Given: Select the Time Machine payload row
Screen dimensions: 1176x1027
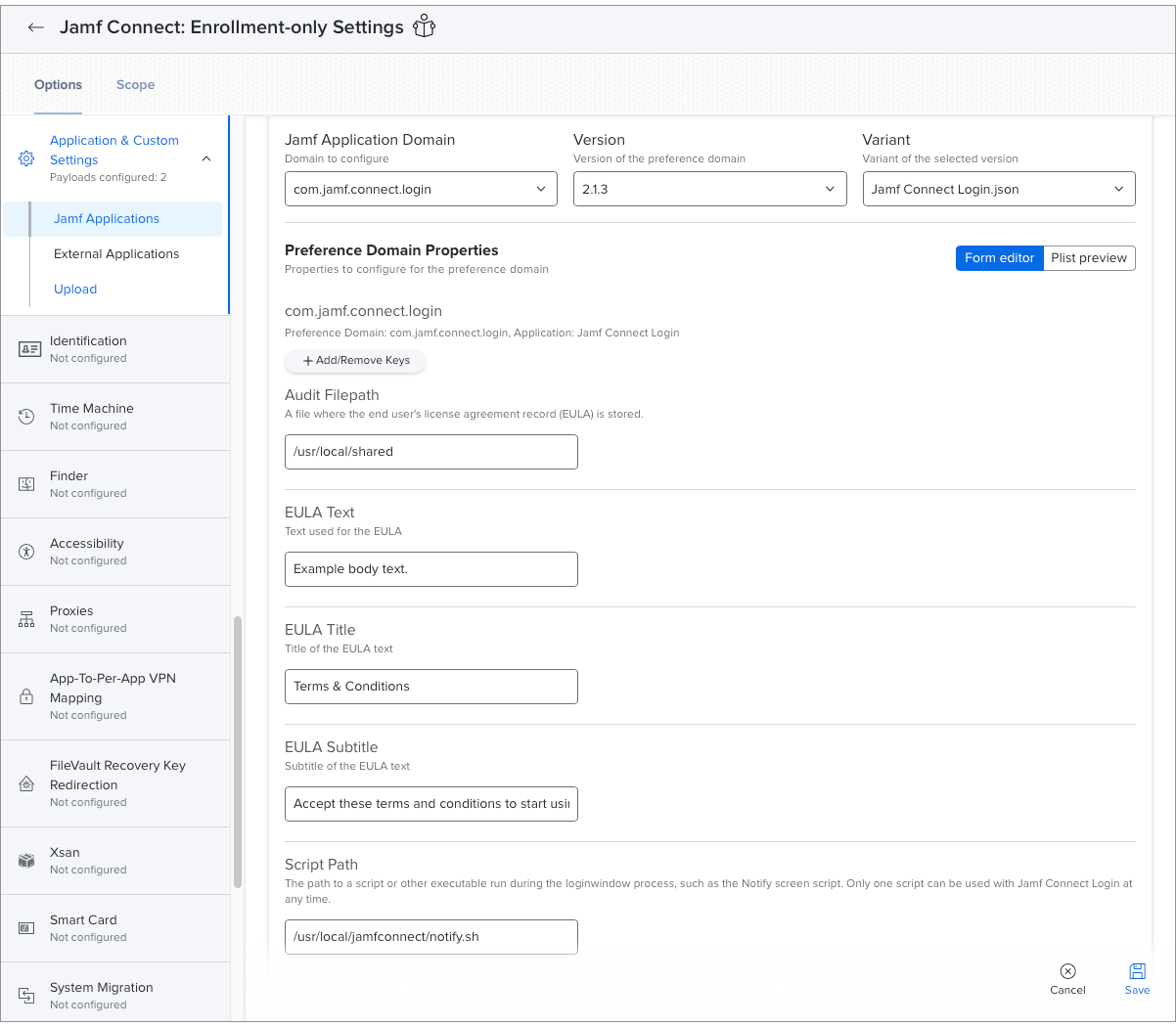Looking at the screenshot, I should [115, 417].
